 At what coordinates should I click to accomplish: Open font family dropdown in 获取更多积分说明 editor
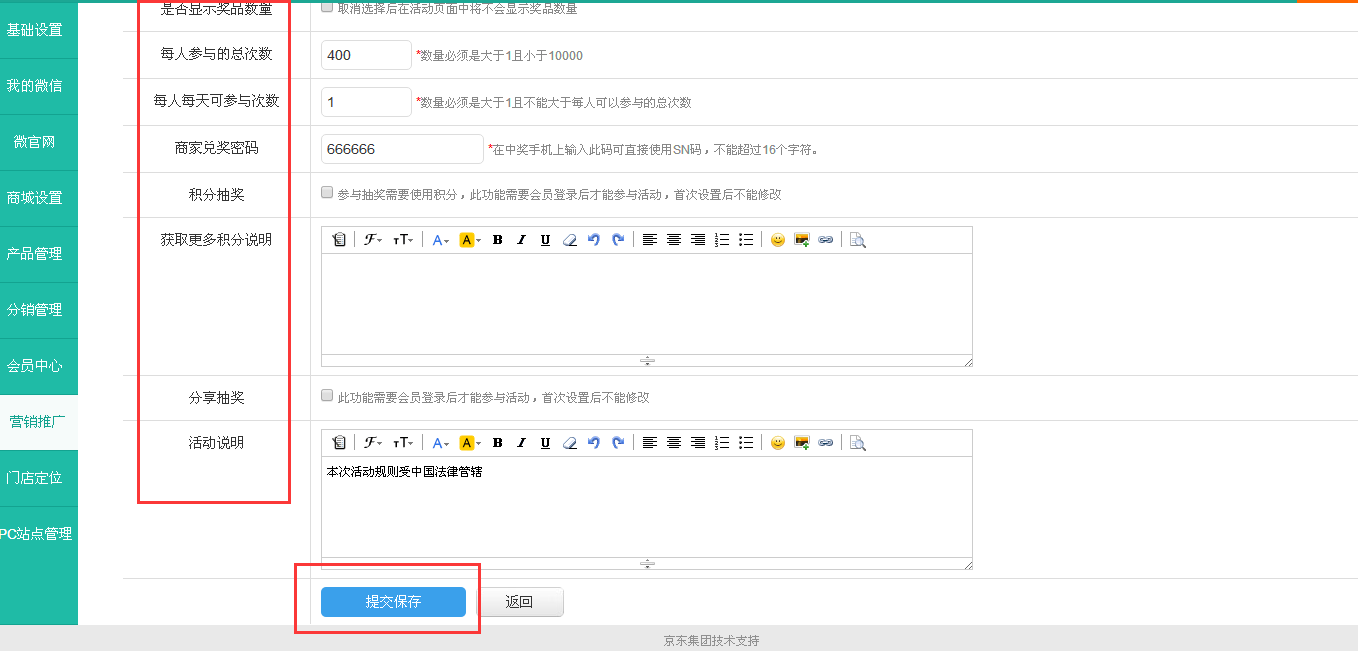coord(373,240)
